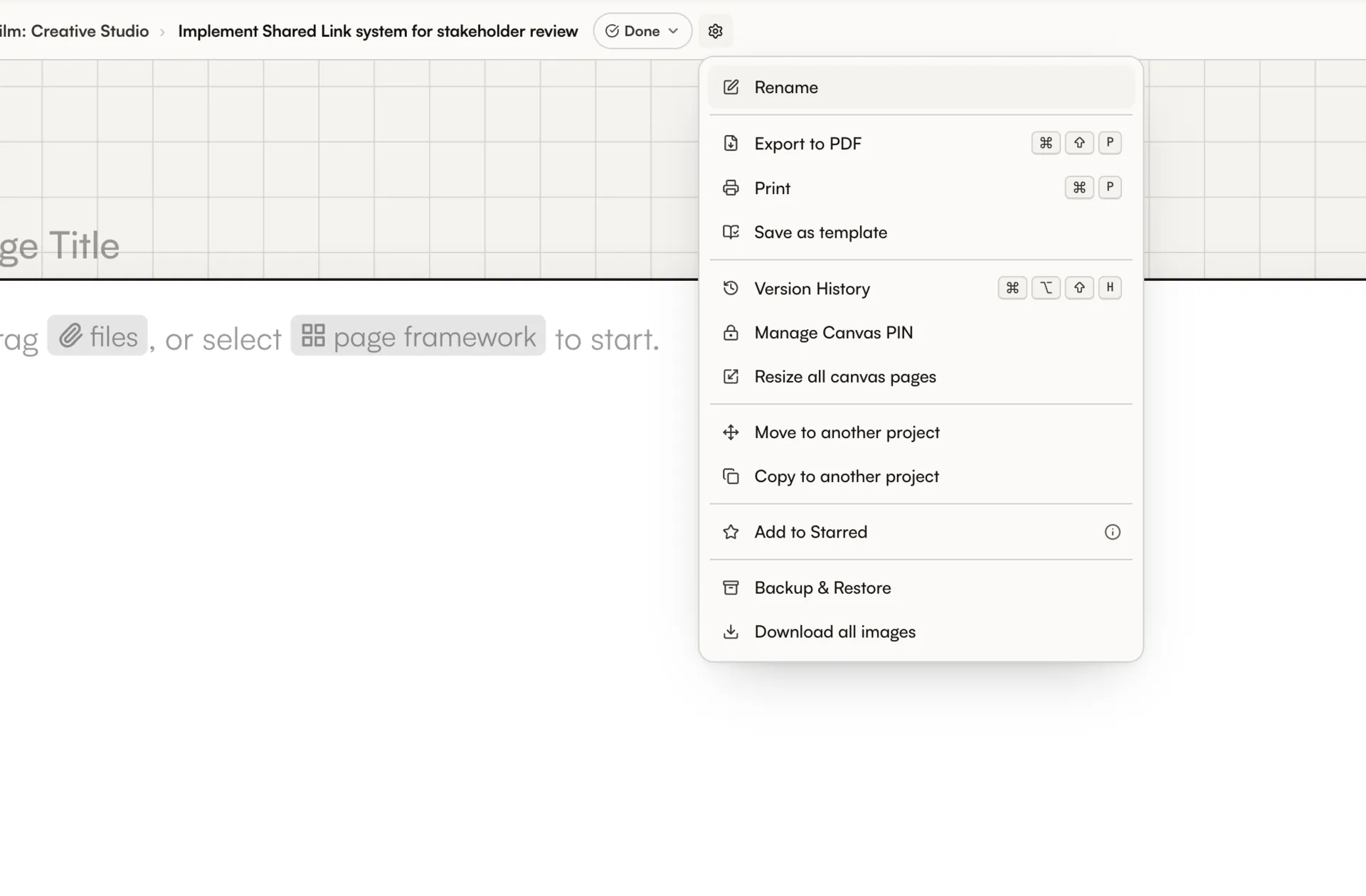The height and width of the screenshot is (896, 1366).
Task: Open the Done status dropdown
Action: [x=642, y=31]
